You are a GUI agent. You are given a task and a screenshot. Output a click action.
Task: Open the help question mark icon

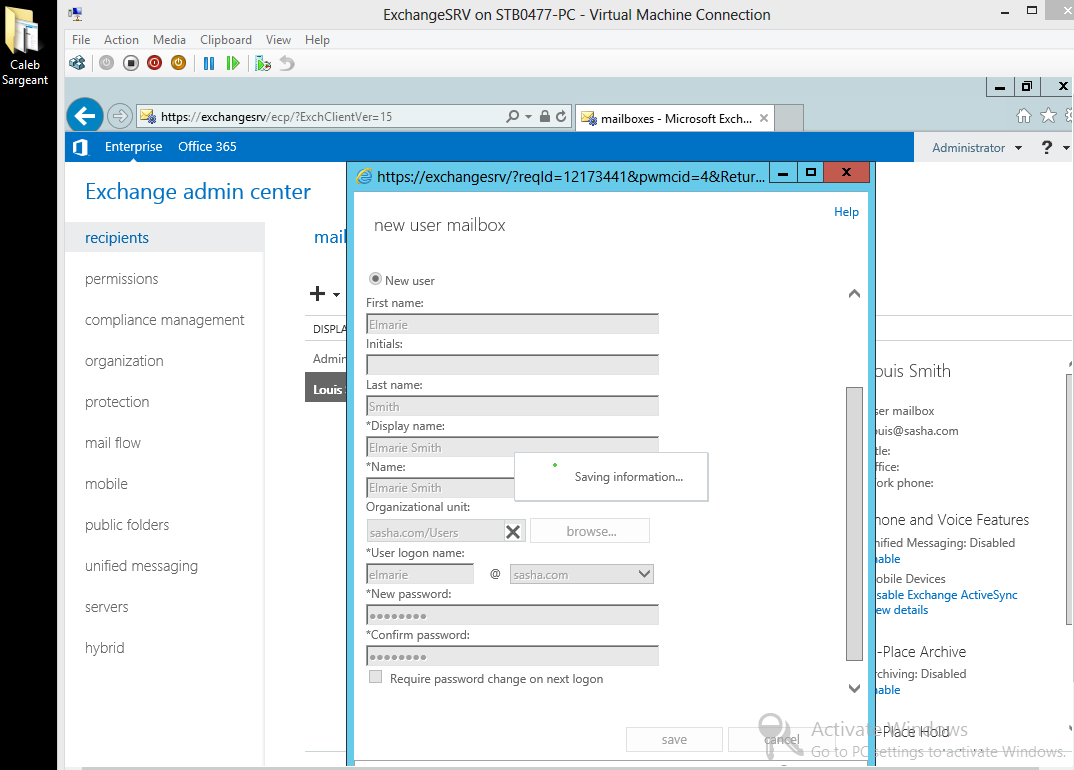(1047, 147)
